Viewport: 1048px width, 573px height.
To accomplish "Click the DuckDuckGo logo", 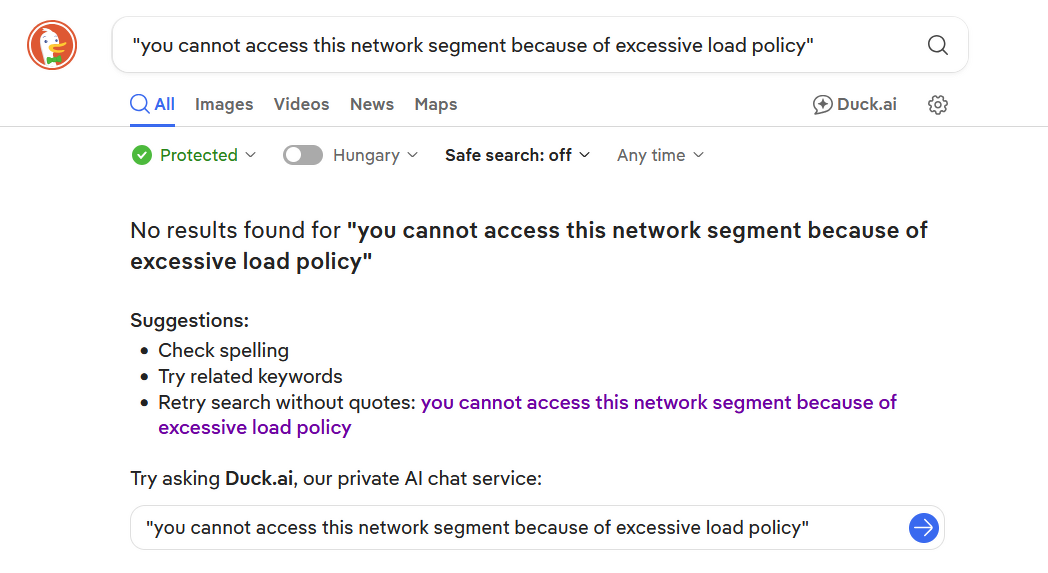I will (x=52, y=45).
